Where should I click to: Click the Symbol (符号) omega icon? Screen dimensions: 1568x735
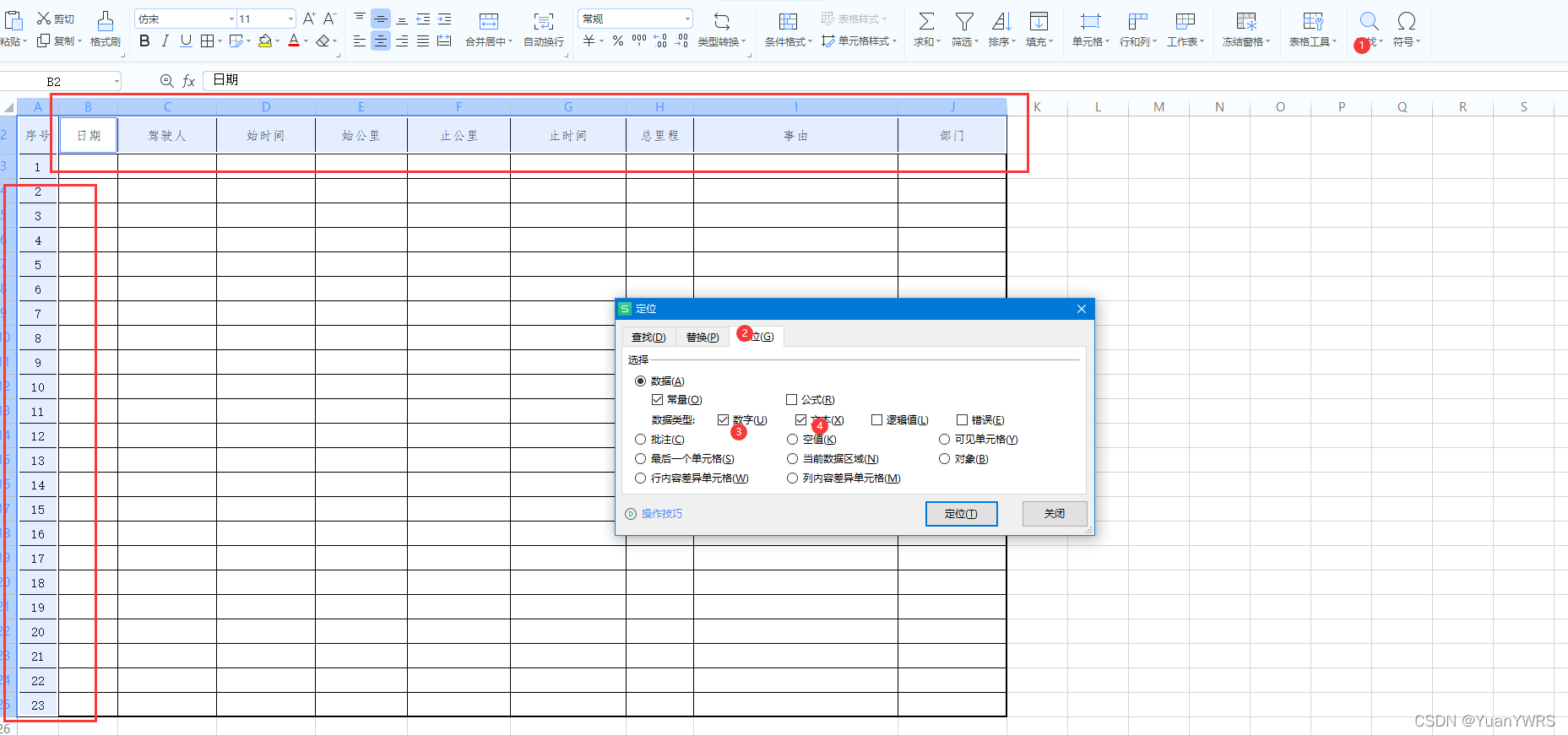(1406, 21)
